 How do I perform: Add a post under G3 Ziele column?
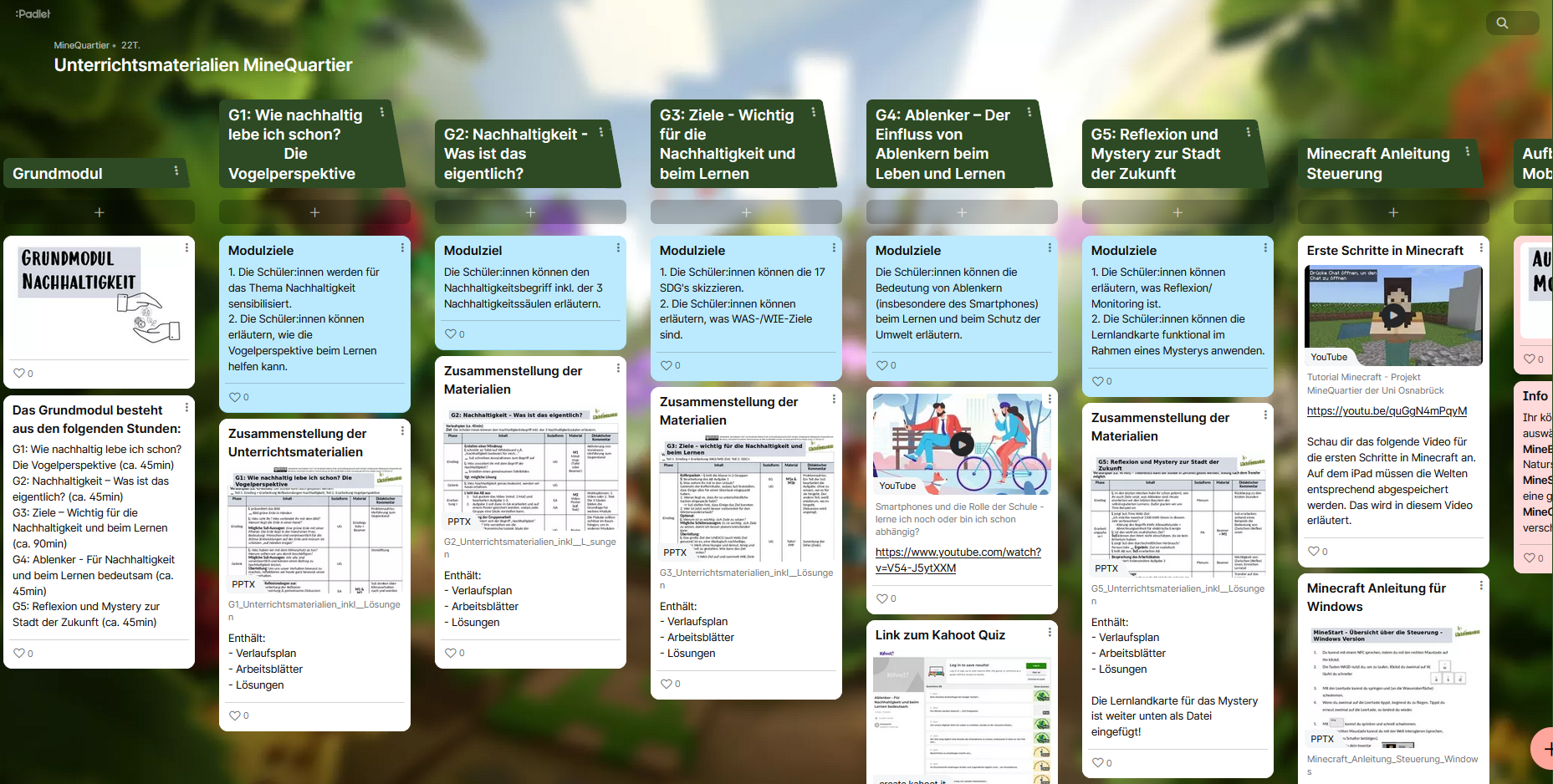click(746, 212)
